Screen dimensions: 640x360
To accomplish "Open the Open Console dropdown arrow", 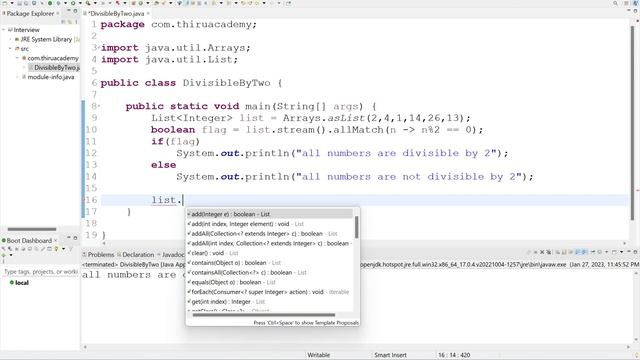I will click(621, 252).
